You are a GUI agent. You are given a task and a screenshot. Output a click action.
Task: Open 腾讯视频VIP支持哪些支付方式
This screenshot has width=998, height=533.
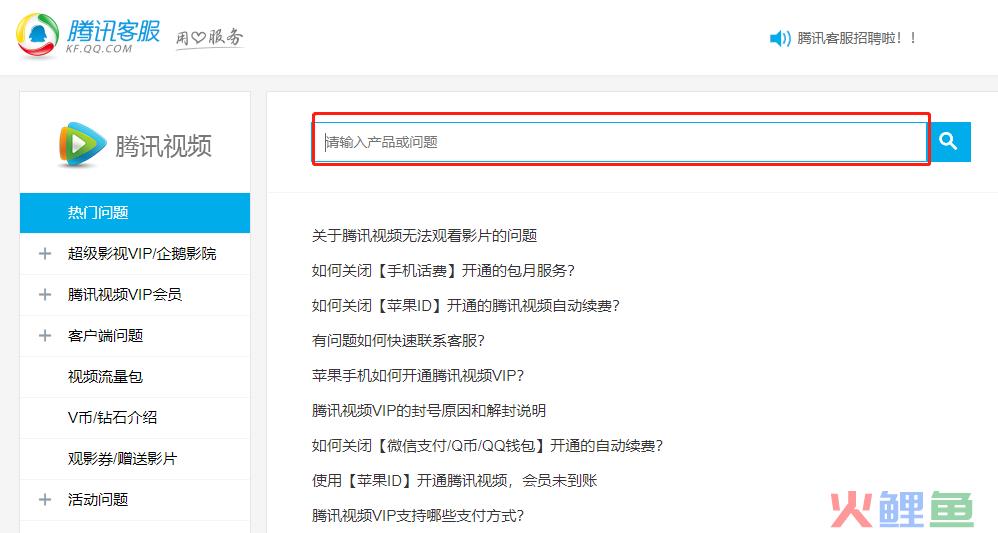pyautogui.click(x=418, y=515)
